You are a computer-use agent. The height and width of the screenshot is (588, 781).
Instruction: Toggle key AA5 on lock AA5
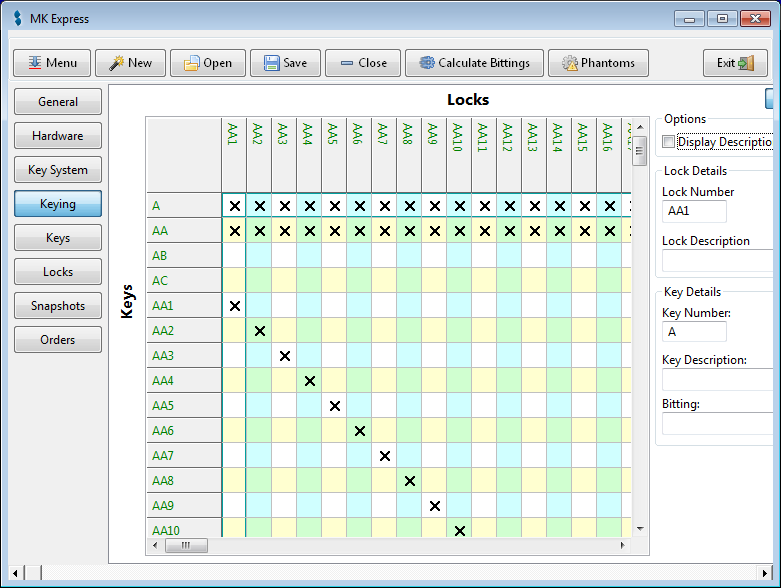(335, 406)
